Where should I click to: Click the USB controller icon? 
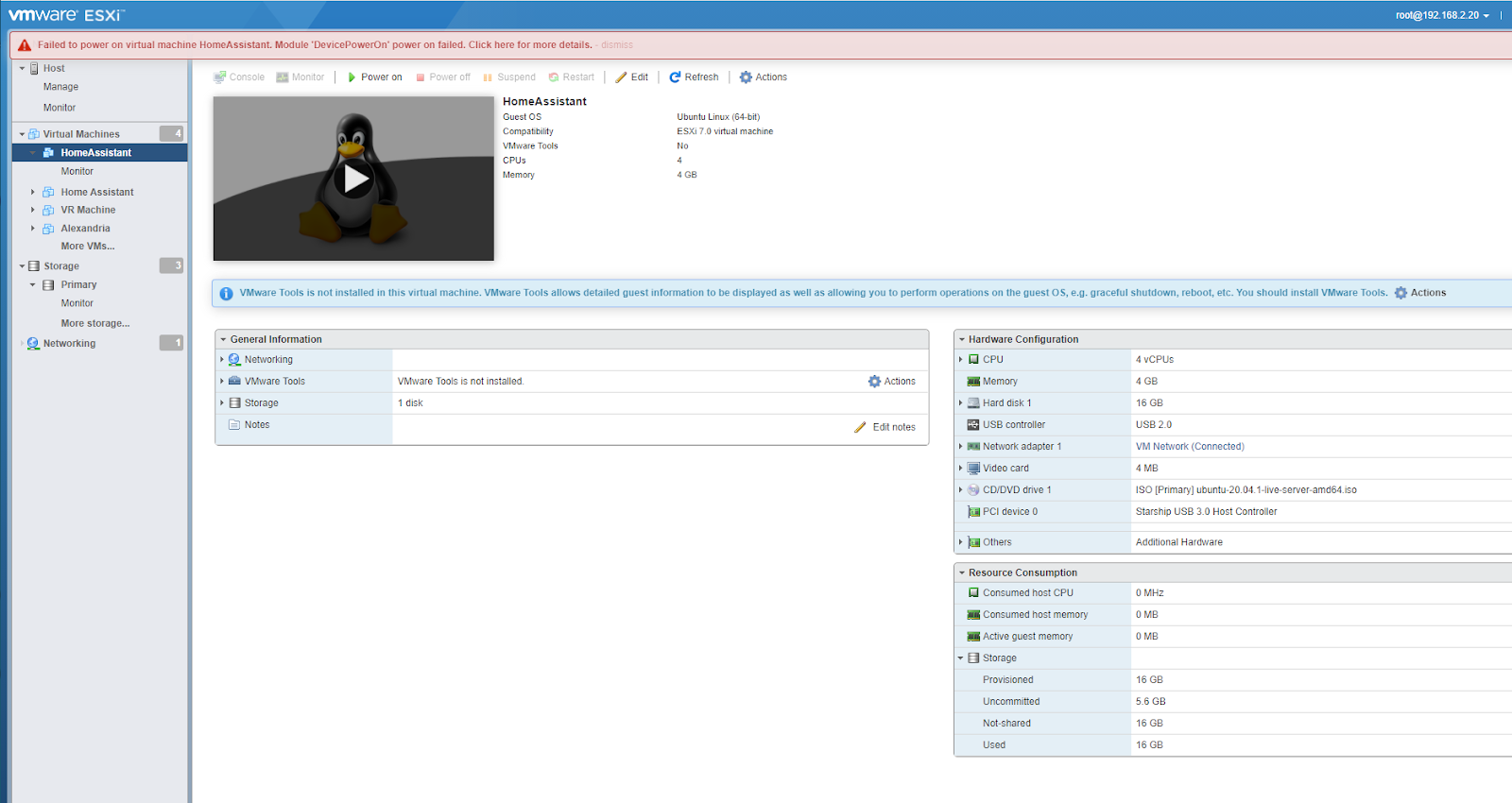click(x=973, y=425)
